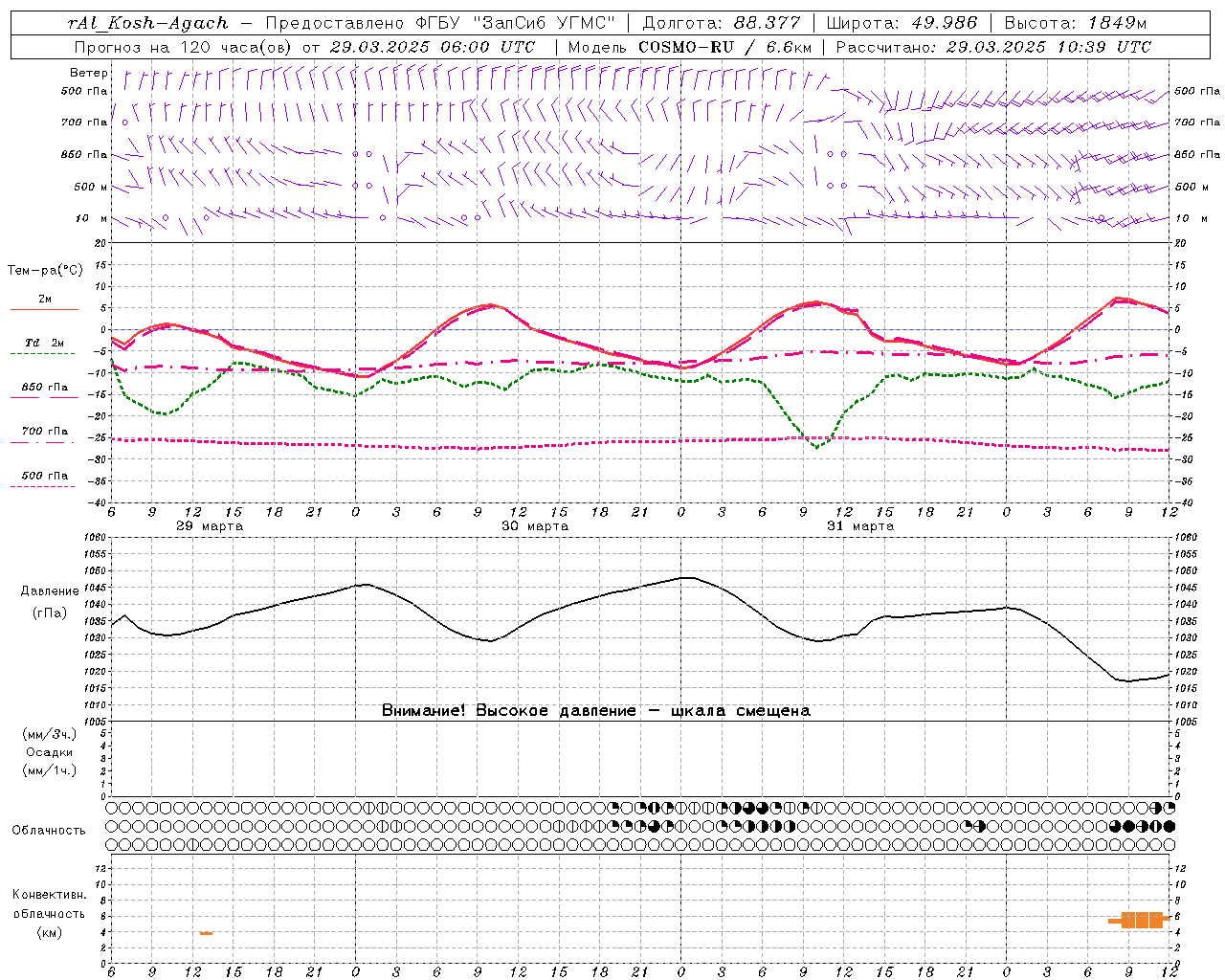This screenshot has width=1225, height=980.
Task: Click the '30 марта' date label
Action: tap(535, 526)
